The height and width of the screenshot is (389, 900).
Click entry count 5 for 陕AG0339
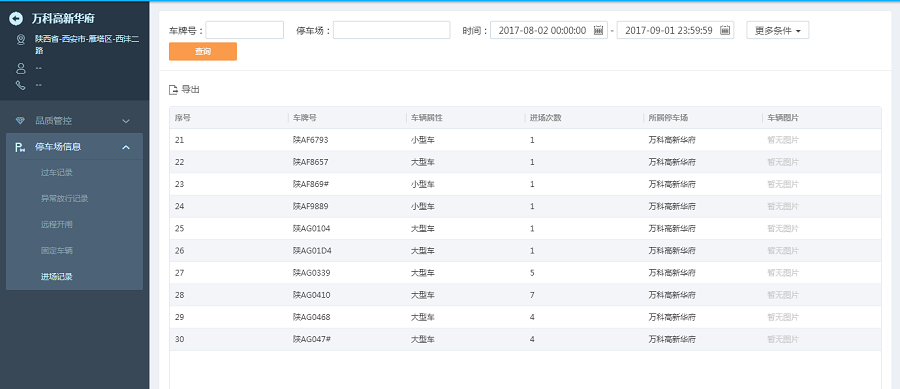(x=532, y=273)
